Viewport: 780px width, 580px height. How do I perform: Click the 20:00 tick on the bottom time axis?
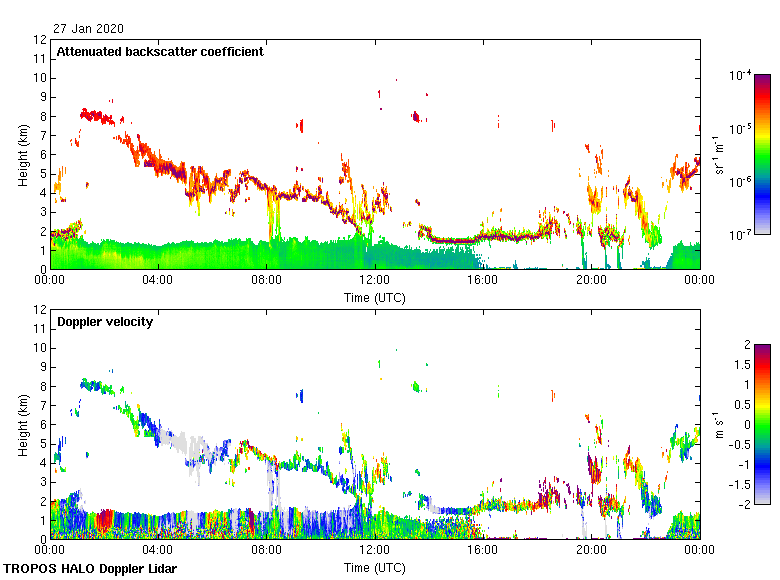pos(591,550)
